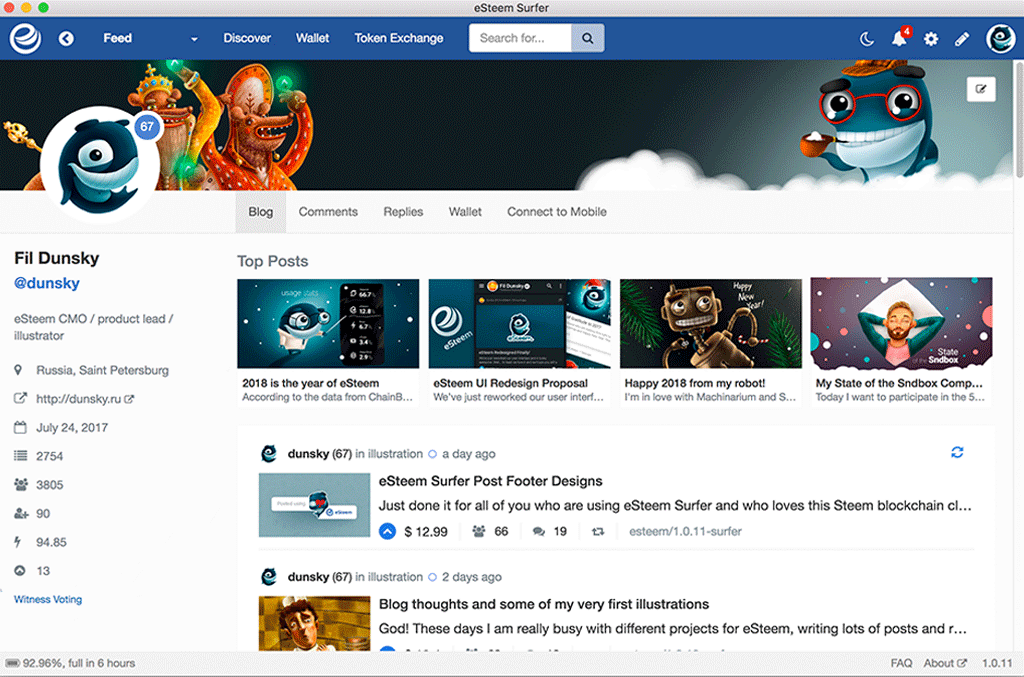Open eSteem Surfer Post Footer Designs title

click(490, 481)
